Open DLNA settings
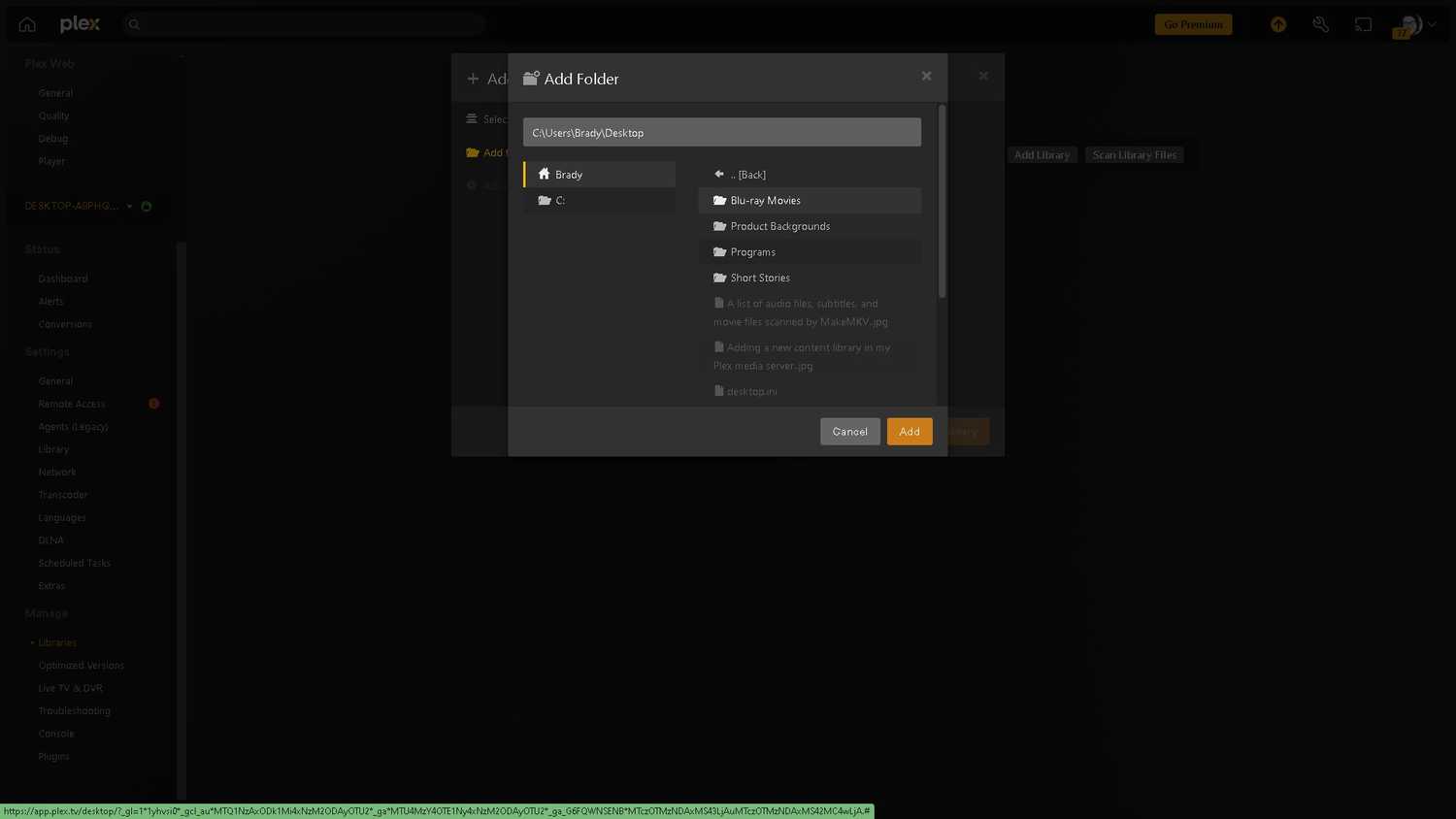 (51, 541)
